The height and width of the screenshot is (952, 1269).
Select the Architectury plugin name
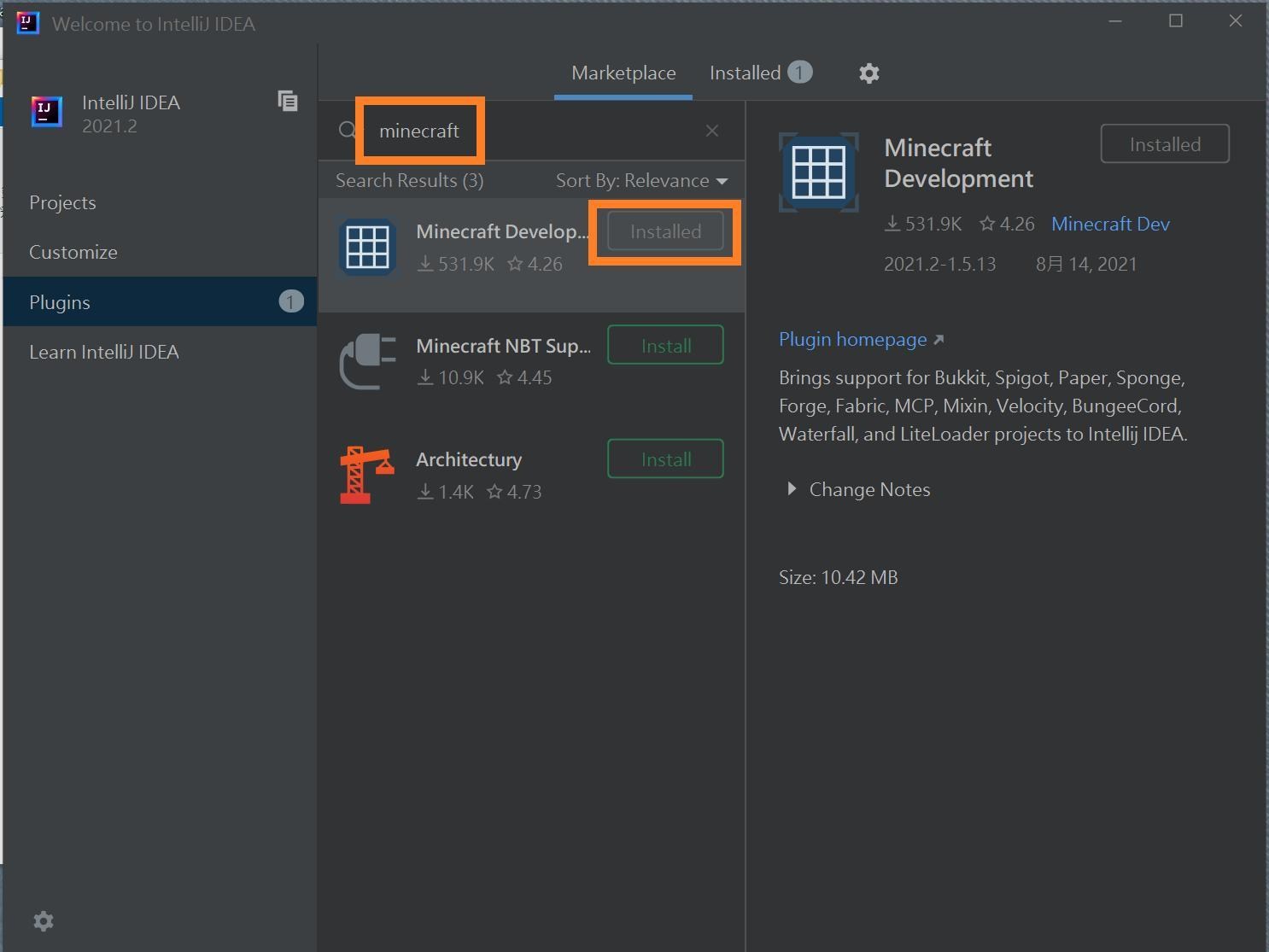[469, 459]
